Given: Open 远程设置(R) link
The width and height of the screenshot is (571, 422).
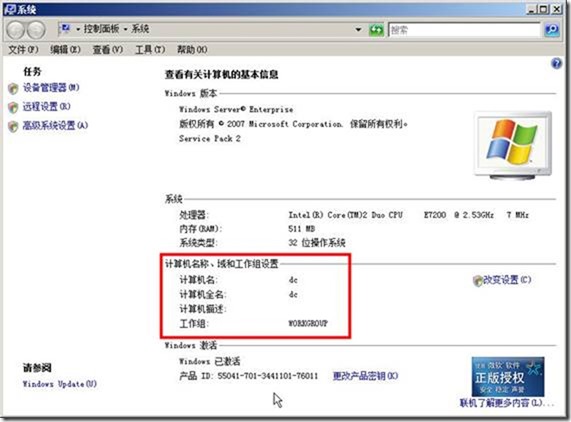Looking at the screenshot, I should pyautogui.click(x=47, y=107).
